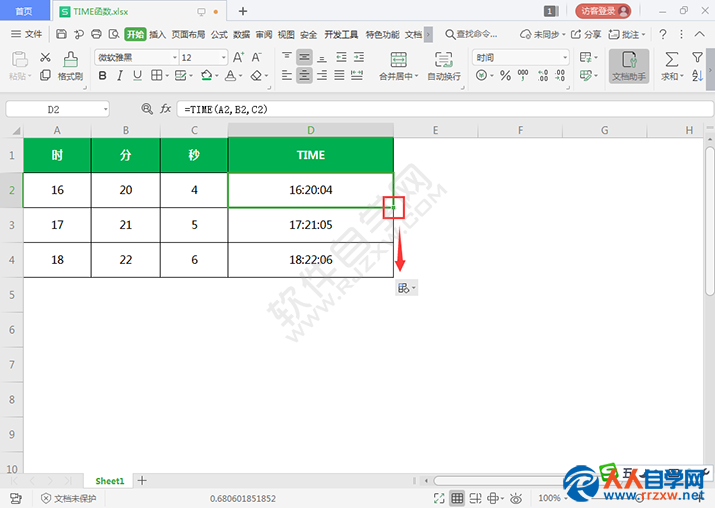The height and width of the screenshot is (508, 715).
Task: Activate the Format Painter (格式刷) brush
Action: [70, 66]
